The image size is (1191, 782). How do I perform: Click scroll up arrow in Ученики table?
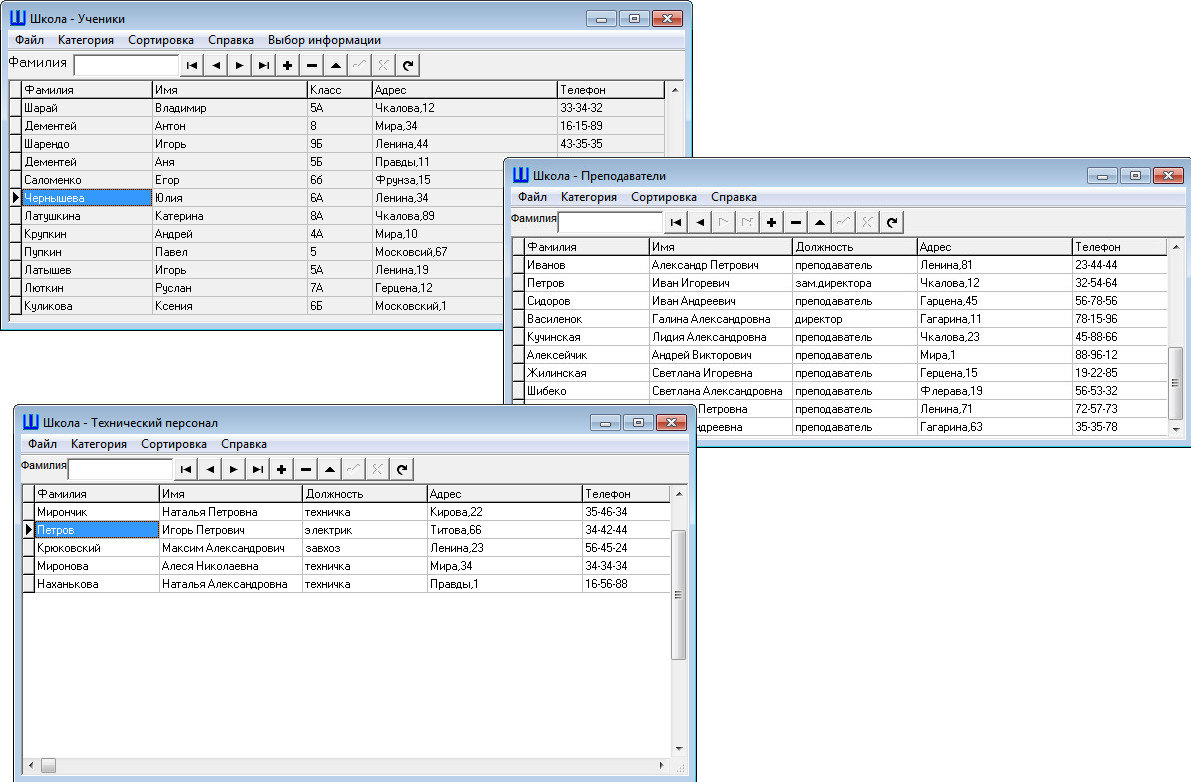click(x=674, y=90)
